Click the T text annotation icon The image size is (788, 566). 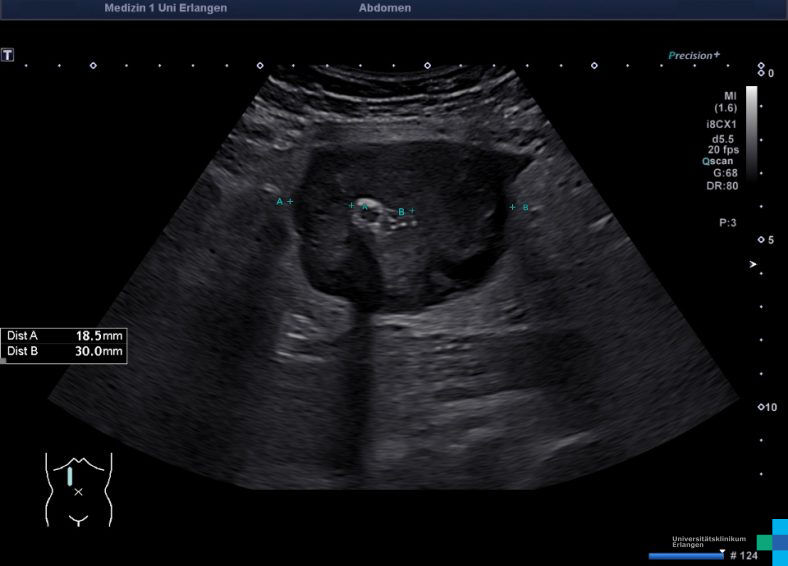8,54
